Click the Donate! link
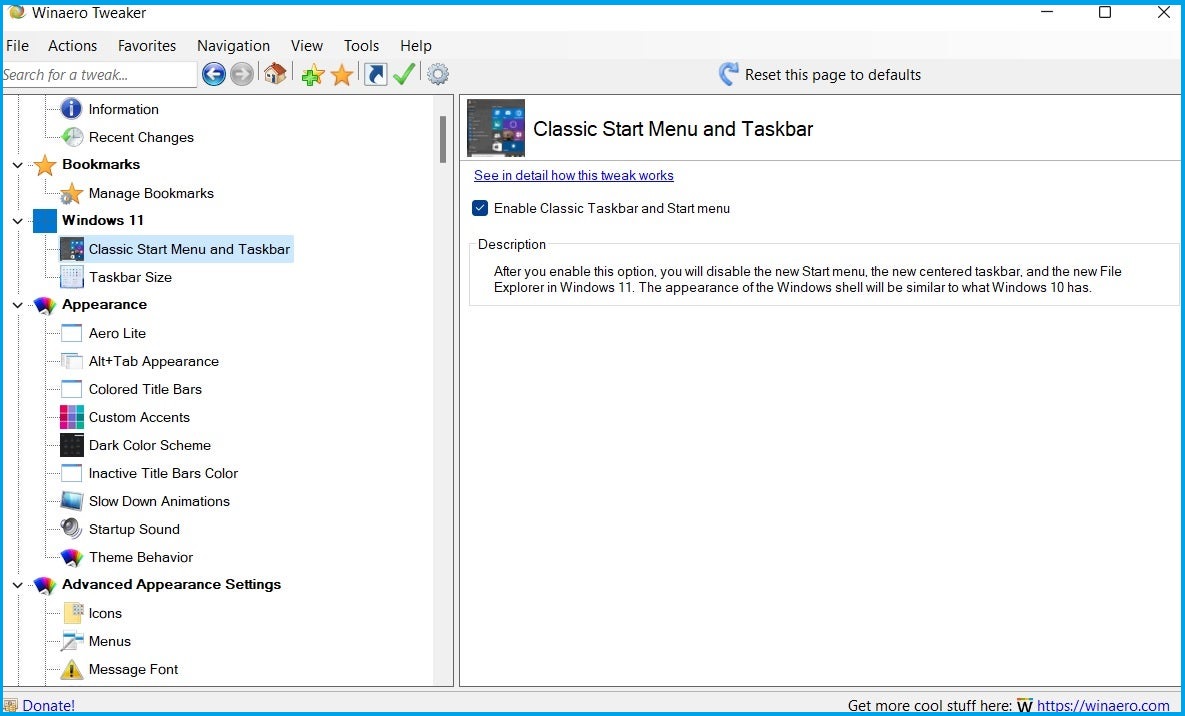This screenshot has height=716, width=1185. 48,705
